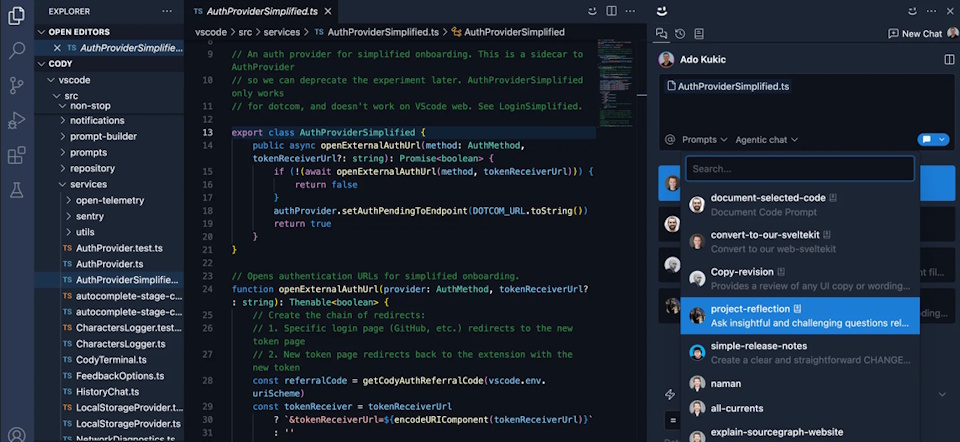The image size is (960, 442).
Task: Expand the sentry folder
Action: [x=109, y=216]
